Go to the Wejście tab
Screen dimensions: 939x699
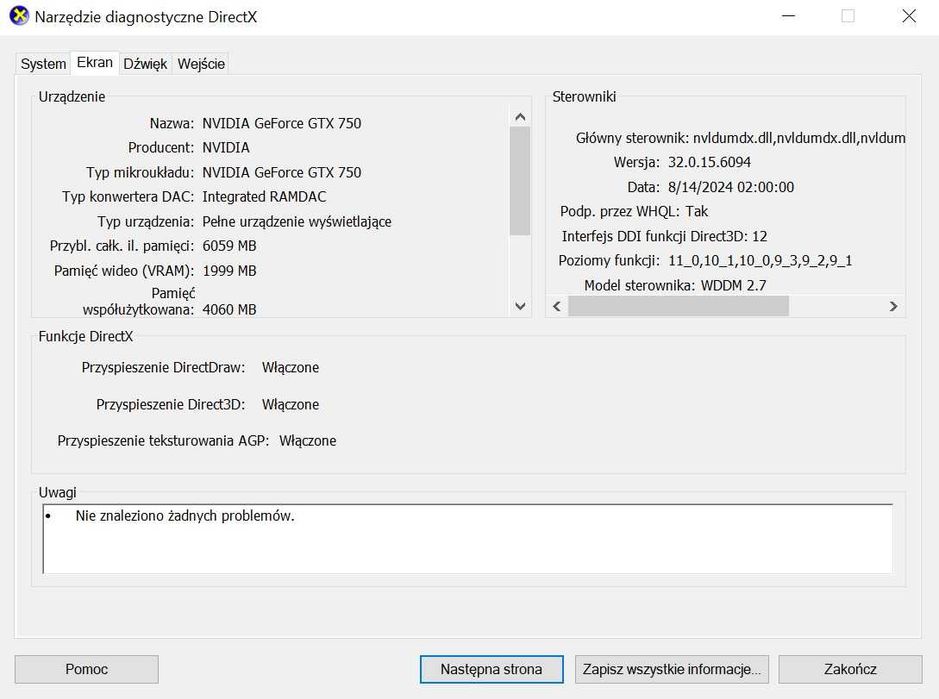201,63
